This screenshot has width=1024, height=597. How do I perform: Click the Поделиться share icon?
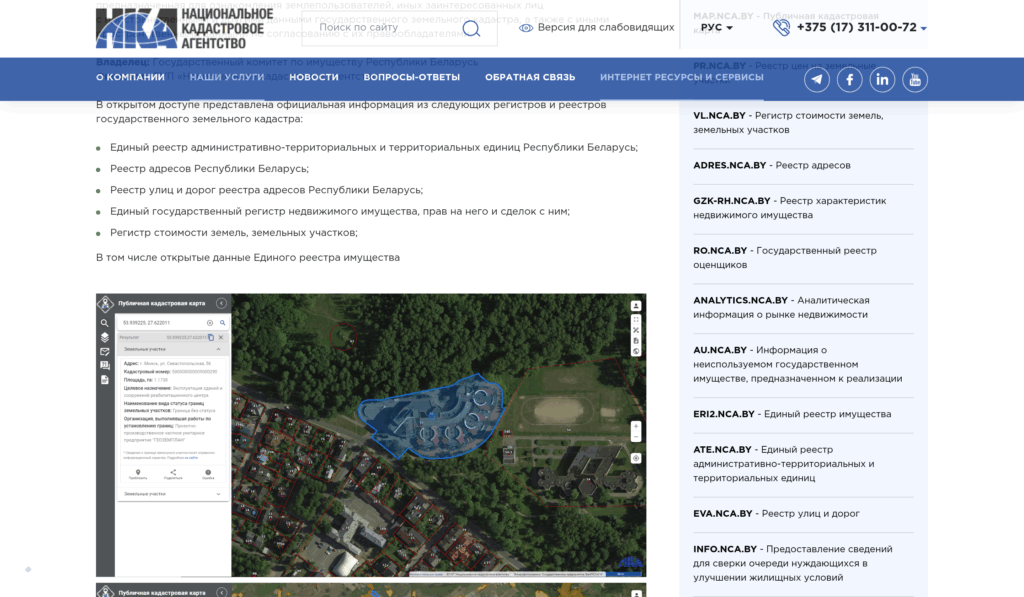point(173,472)
